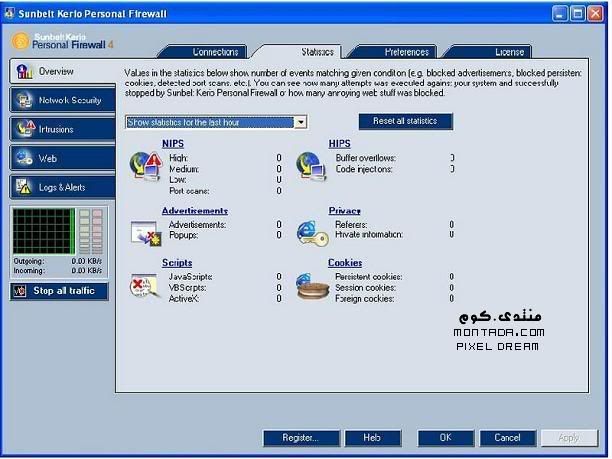Click the Reset all statistics button

point(406,121)
